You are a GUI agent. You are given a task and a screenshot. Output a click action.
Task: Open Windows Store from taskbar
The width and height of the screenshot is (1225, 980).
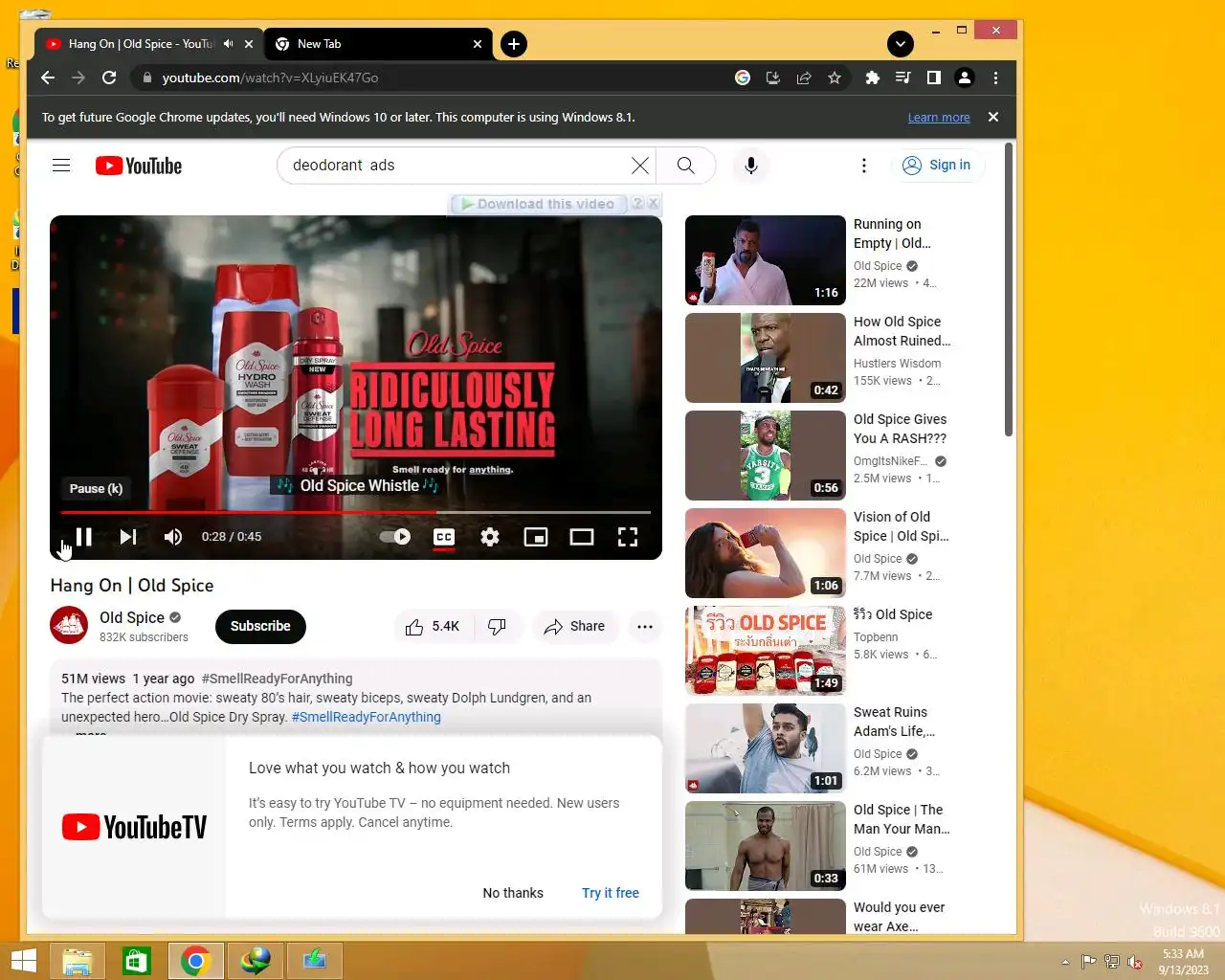[136, 961]
